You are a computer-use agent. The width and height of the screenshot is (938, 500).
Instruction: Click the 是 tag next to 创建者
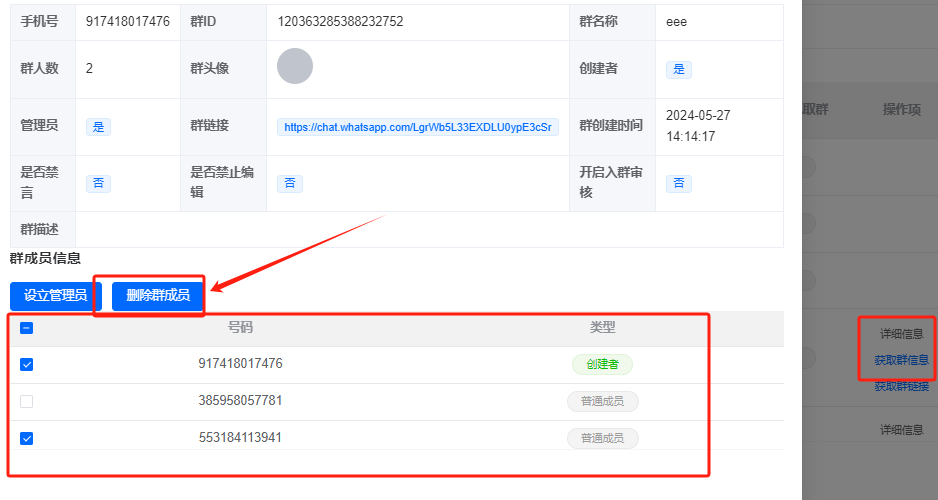679,69
